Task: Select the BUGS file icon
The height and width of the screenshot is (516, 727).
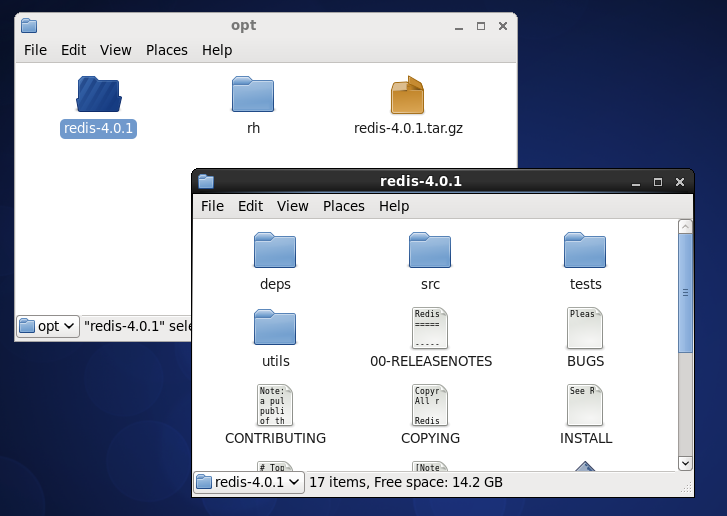Action: (x=585, y=328)
